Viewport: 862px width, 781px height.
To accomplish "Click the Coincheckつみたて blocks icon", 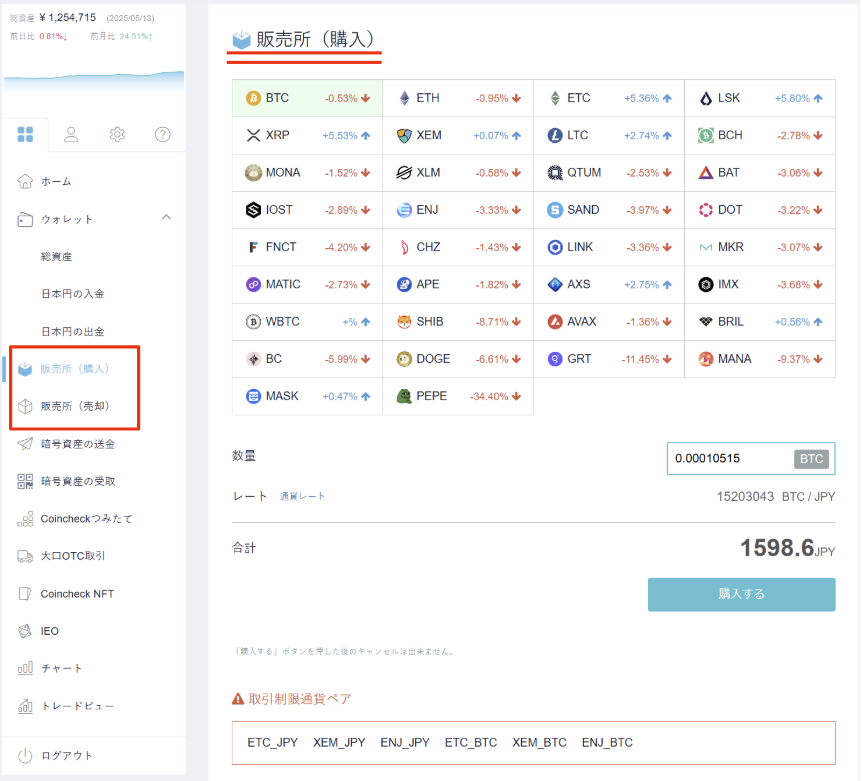I will 25,519.
